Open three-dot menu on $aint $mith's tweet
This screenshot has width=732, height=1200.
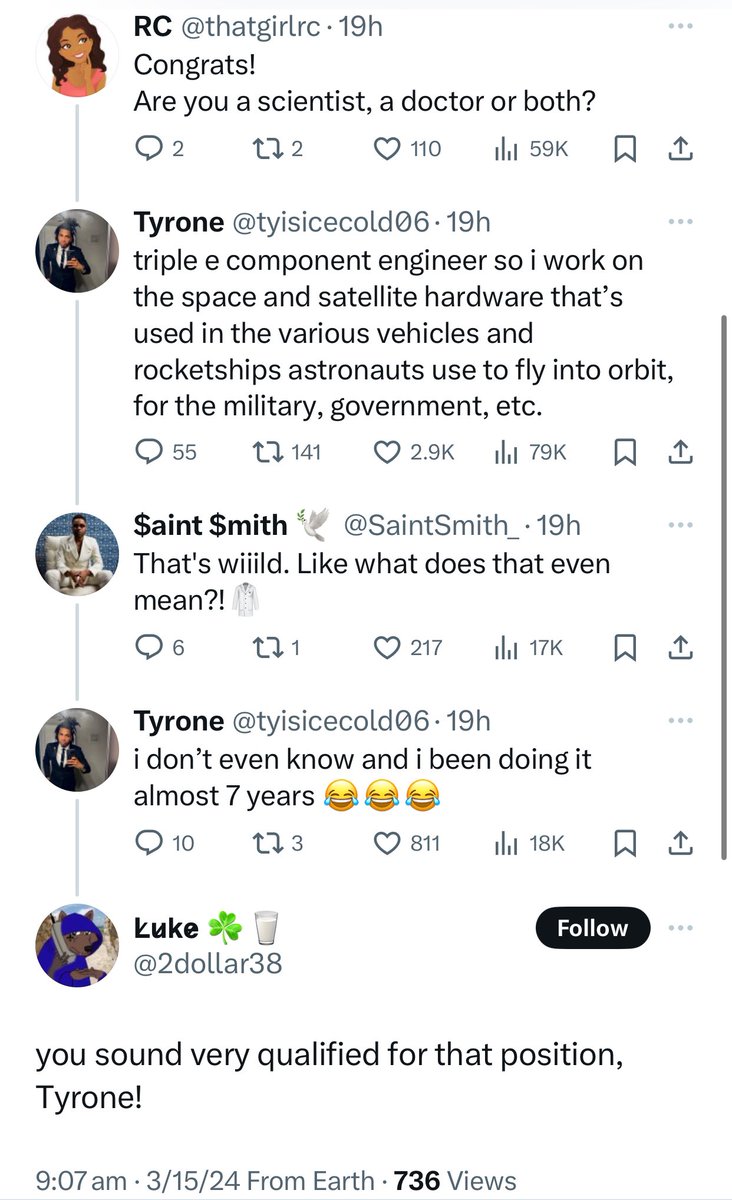(x=680, y=524)
